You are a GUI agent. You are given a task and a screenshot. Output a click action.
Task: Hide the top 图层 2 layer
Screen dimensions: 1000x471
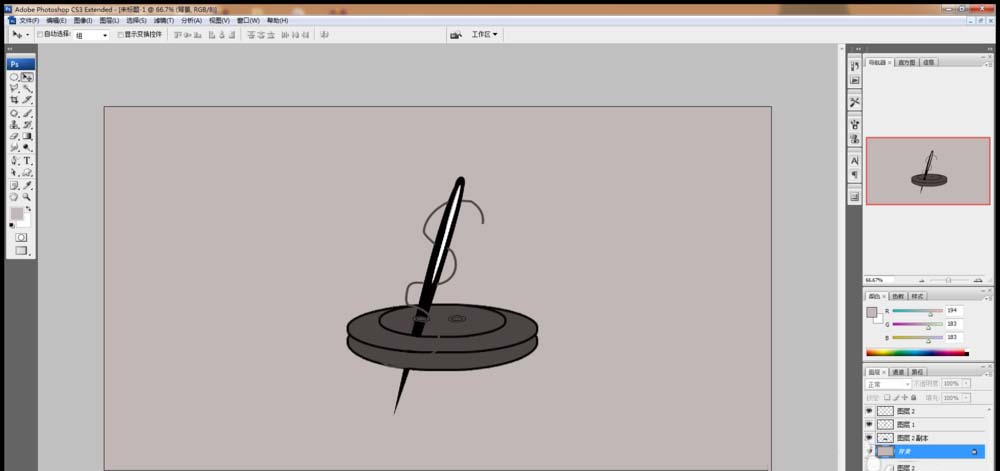tap(869, 411)
